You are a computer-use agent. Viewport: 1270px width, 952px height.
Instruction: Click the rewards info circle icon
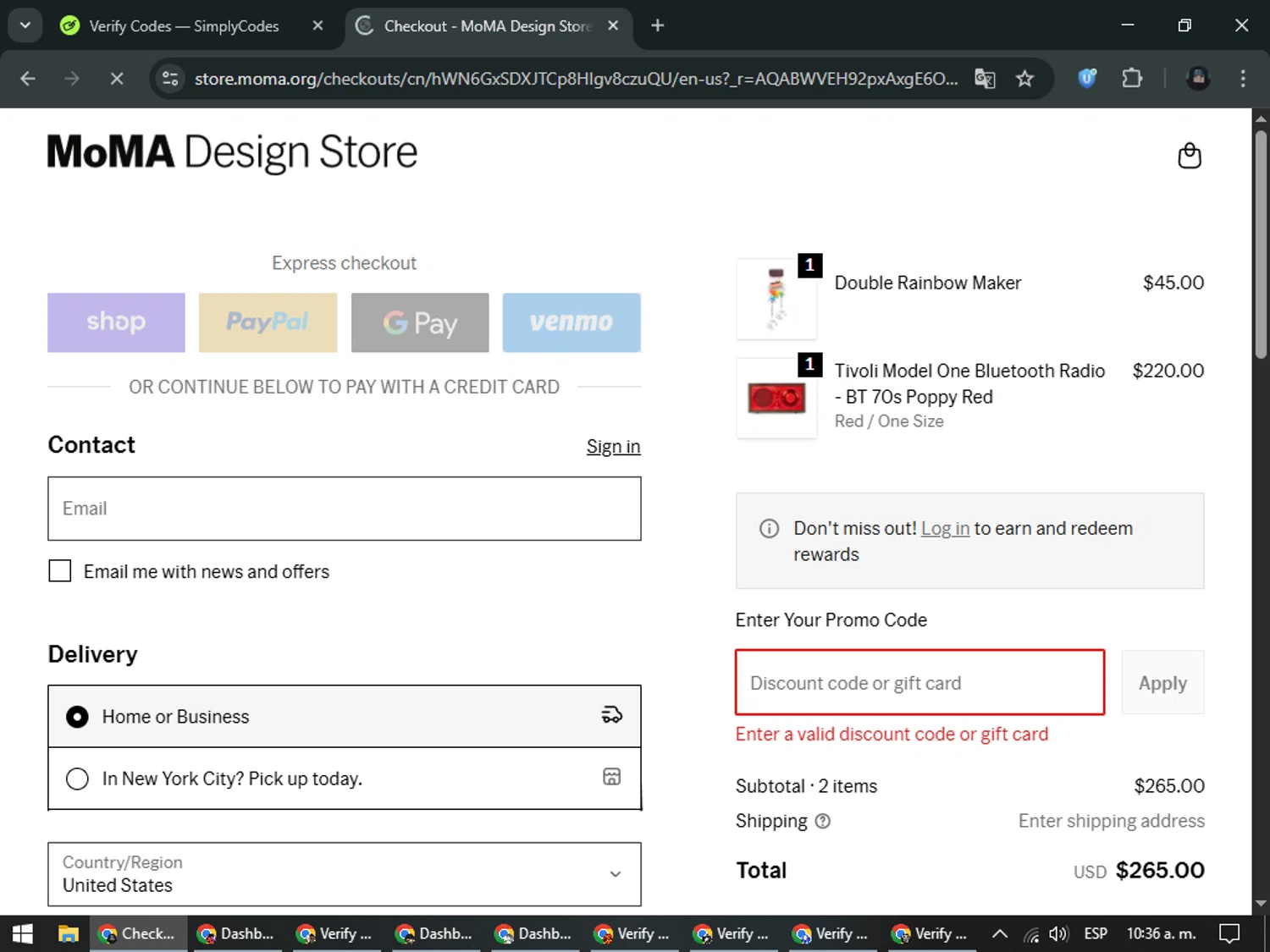tap(769, 529)
